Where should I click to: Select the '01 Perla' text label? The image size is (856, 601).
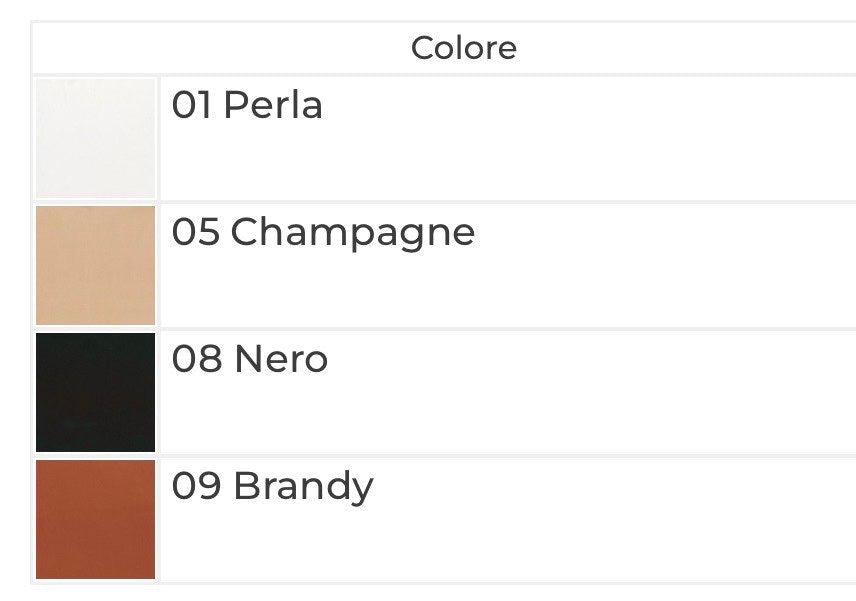coord(247,105)
